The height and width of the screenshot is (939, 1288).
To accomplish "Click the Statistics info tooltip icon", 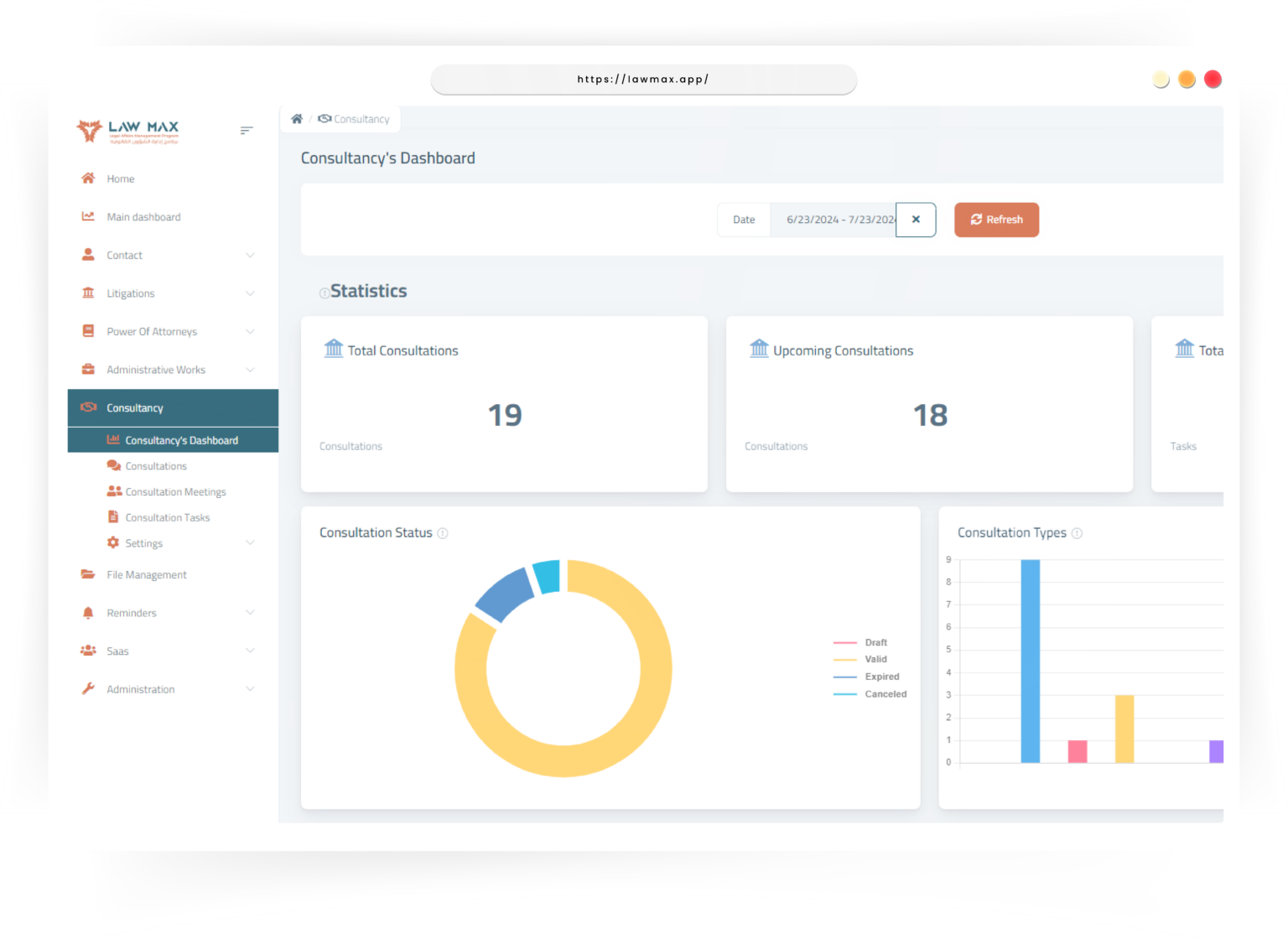I will coord(325,293).
